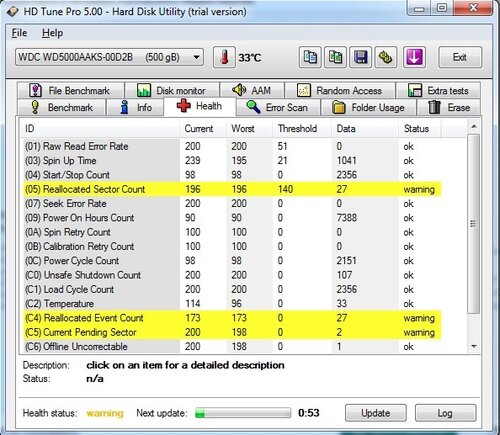Click the Log button
Screen dimensions: 500x435
coord(445,413)
